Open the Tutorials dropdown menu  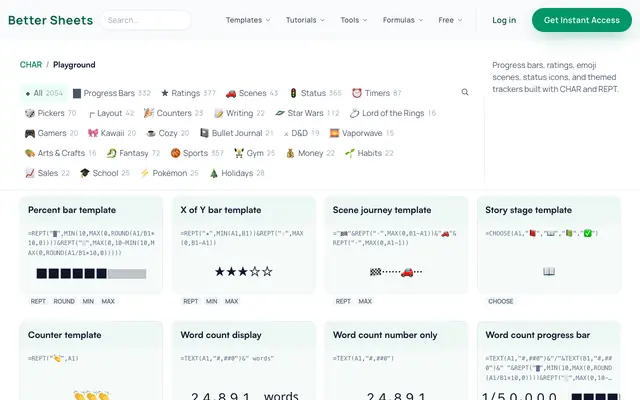pyautogui.click(x=305, y=20)
